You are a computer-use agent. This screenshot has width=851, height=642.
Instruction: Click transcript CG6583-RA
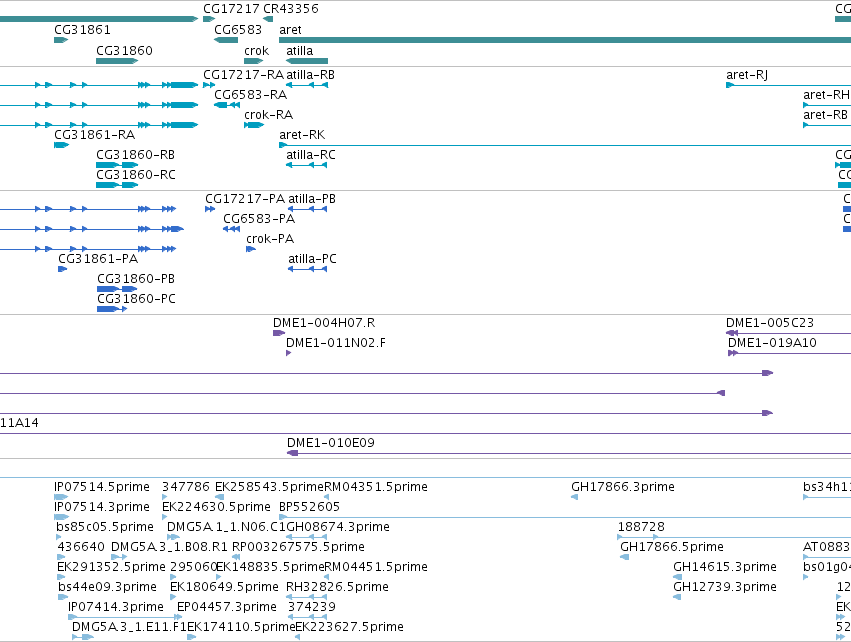(227, 105)
